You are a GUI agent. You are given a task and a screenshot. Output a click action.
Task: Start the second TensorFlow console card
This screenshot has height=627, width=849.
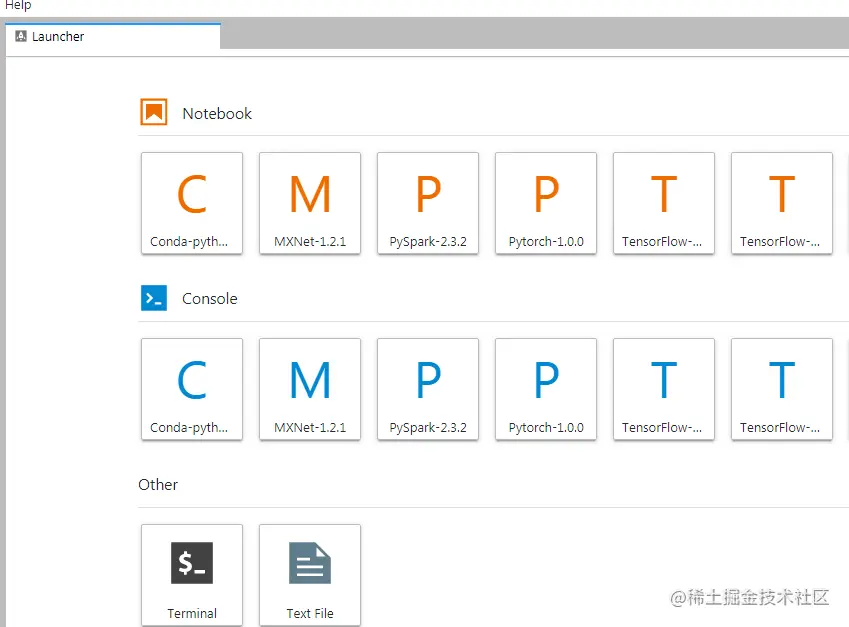(782, 389)
